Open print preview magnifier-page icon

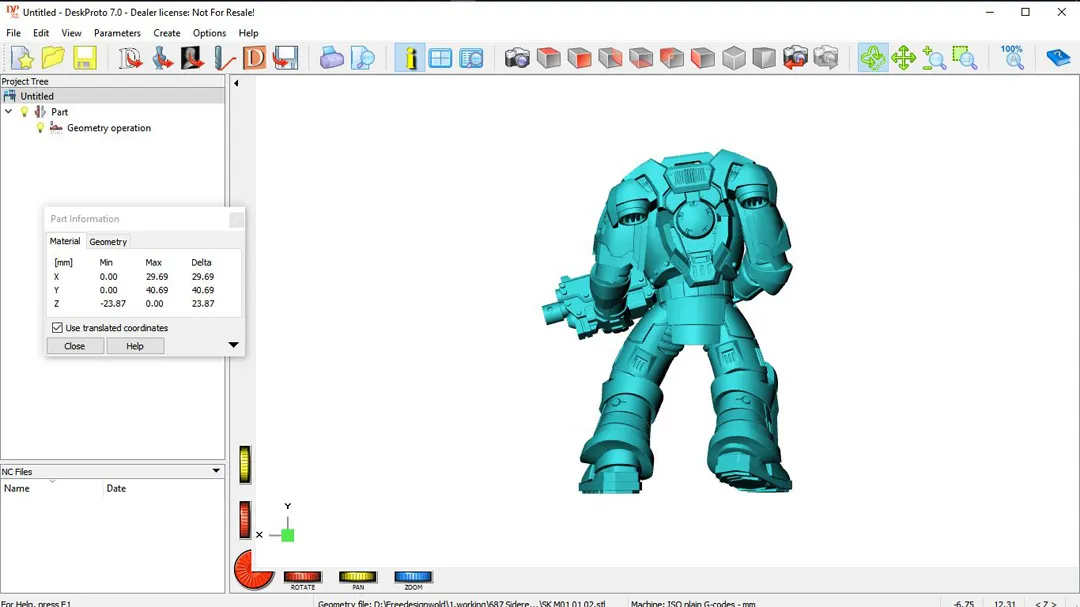click(x=362, y=59)
